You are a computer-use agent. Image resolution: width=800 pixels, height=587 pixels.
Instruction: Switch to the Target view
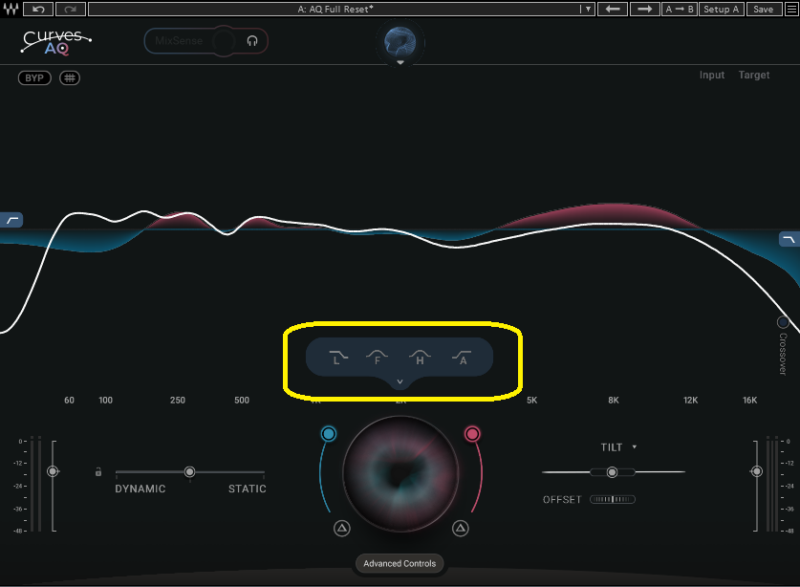click(754, 76)
